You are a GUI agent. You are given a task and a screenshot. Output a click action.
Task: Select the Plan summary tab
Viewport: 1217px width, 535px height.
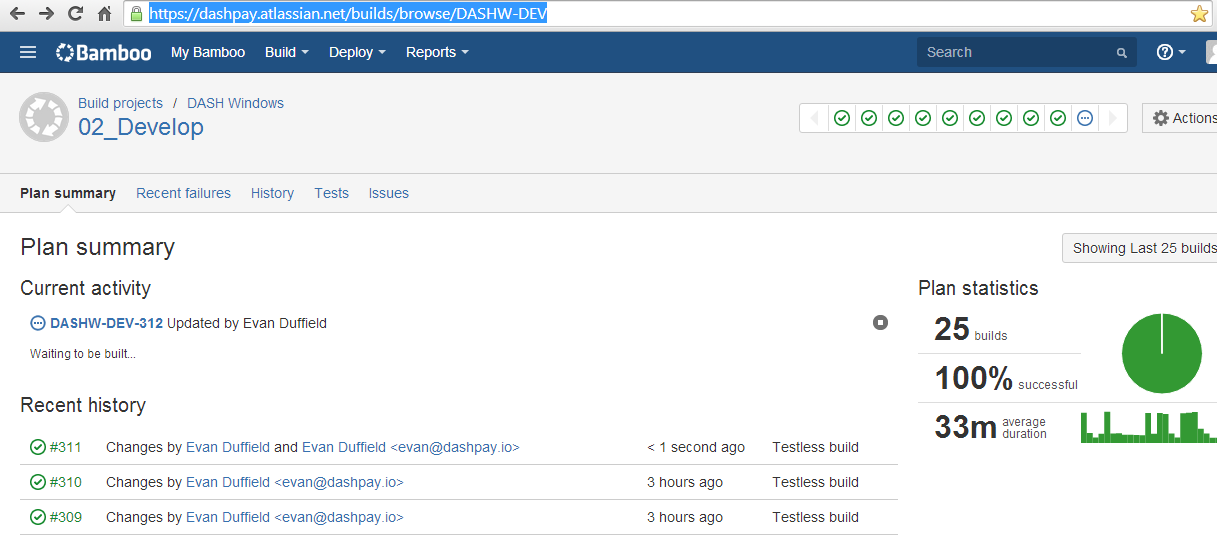pyautogui.click(x=68, y=193)
